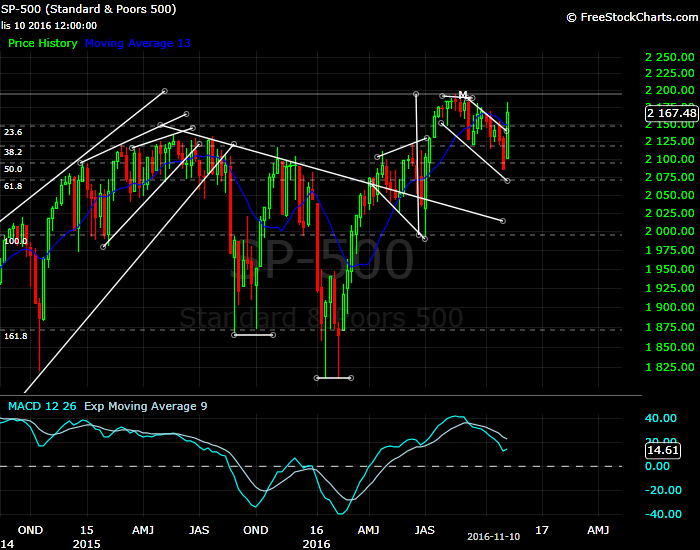This screenshot has height=550, width=700.
Task: Click the '15' tick label on time axis
Action: point(87,530)
